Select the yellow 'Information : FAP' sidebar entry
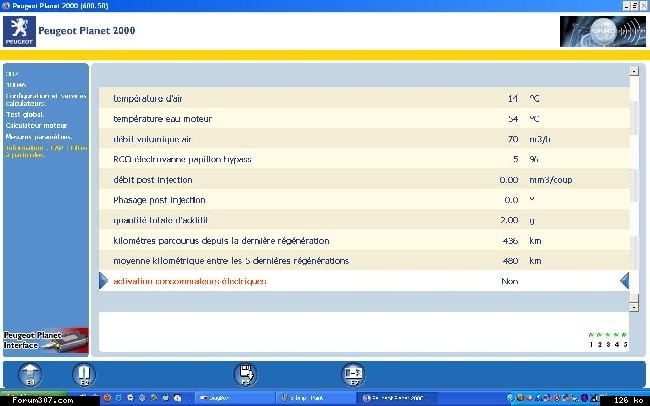650x406 pixels. [46, 151]
